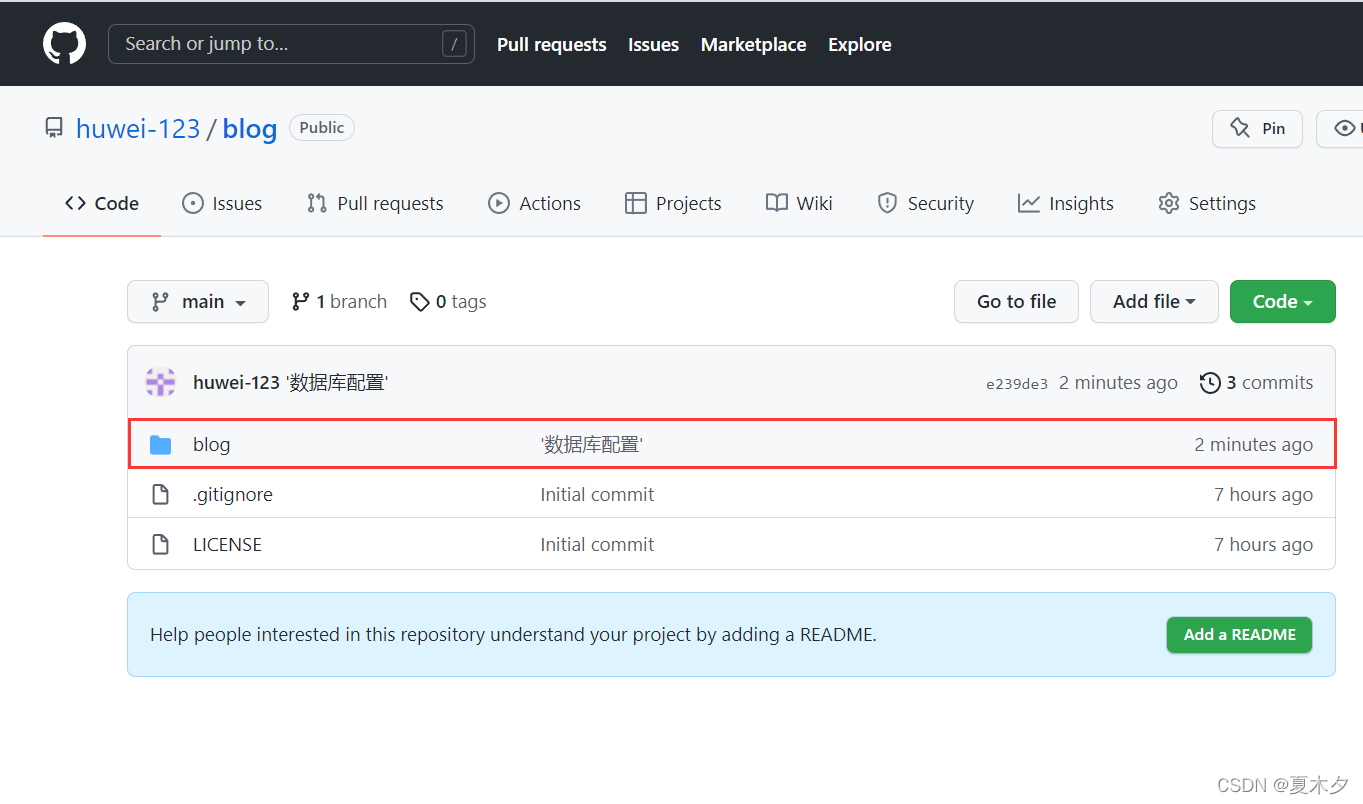Open huwei-123 author link in commit row
The image size is (1363, 804).
pyautogui.click(x=236, y=383)
